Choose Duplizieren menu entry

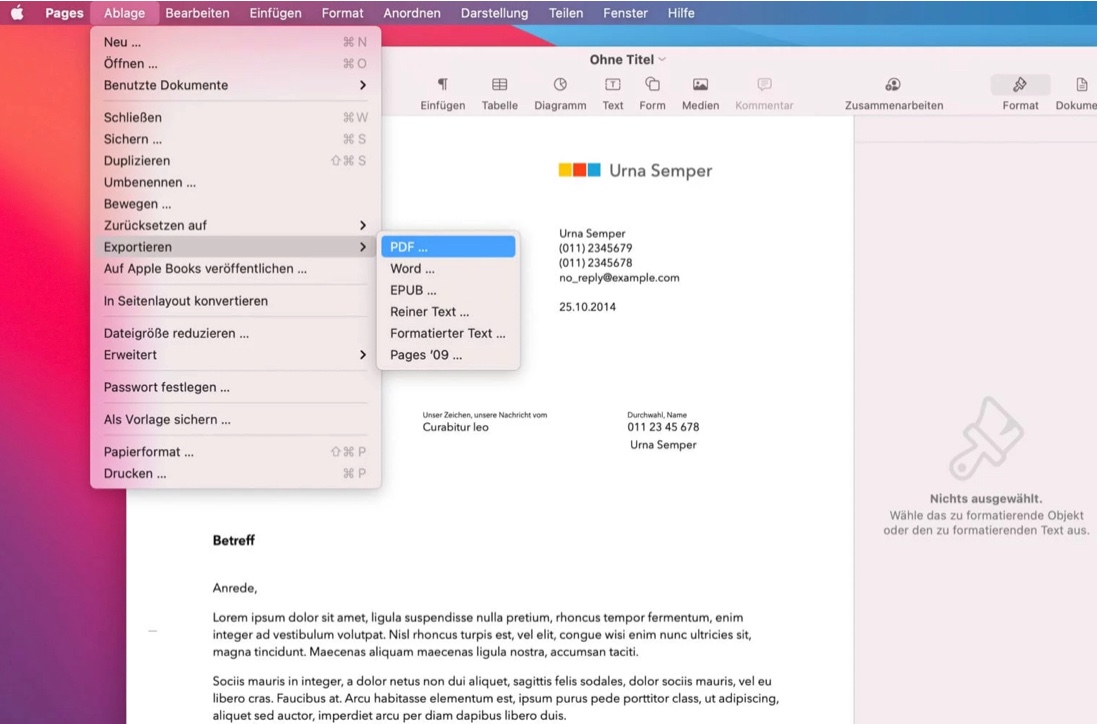coord(235,161)
